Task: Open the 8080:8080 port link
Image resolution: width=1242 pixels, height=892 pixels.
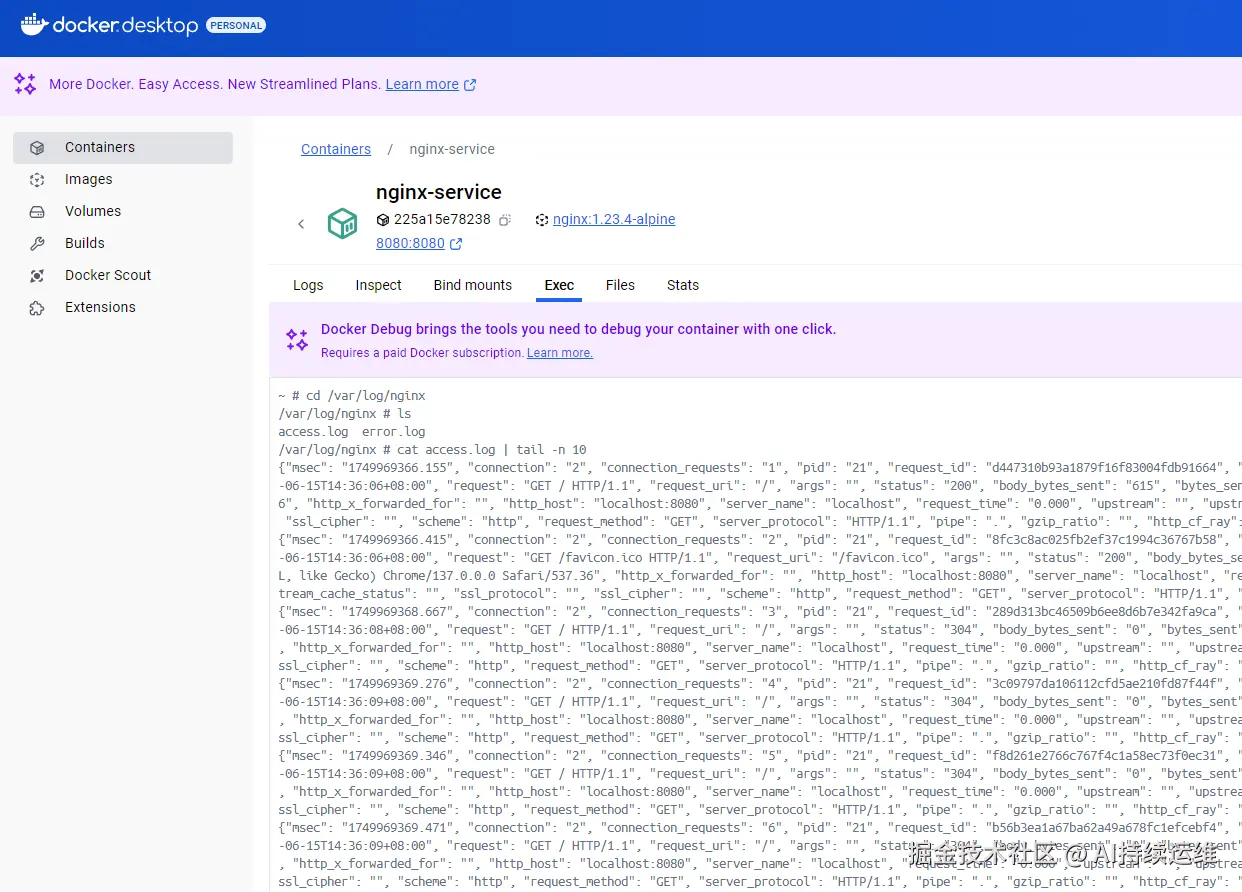Action: tap(410, 243)
